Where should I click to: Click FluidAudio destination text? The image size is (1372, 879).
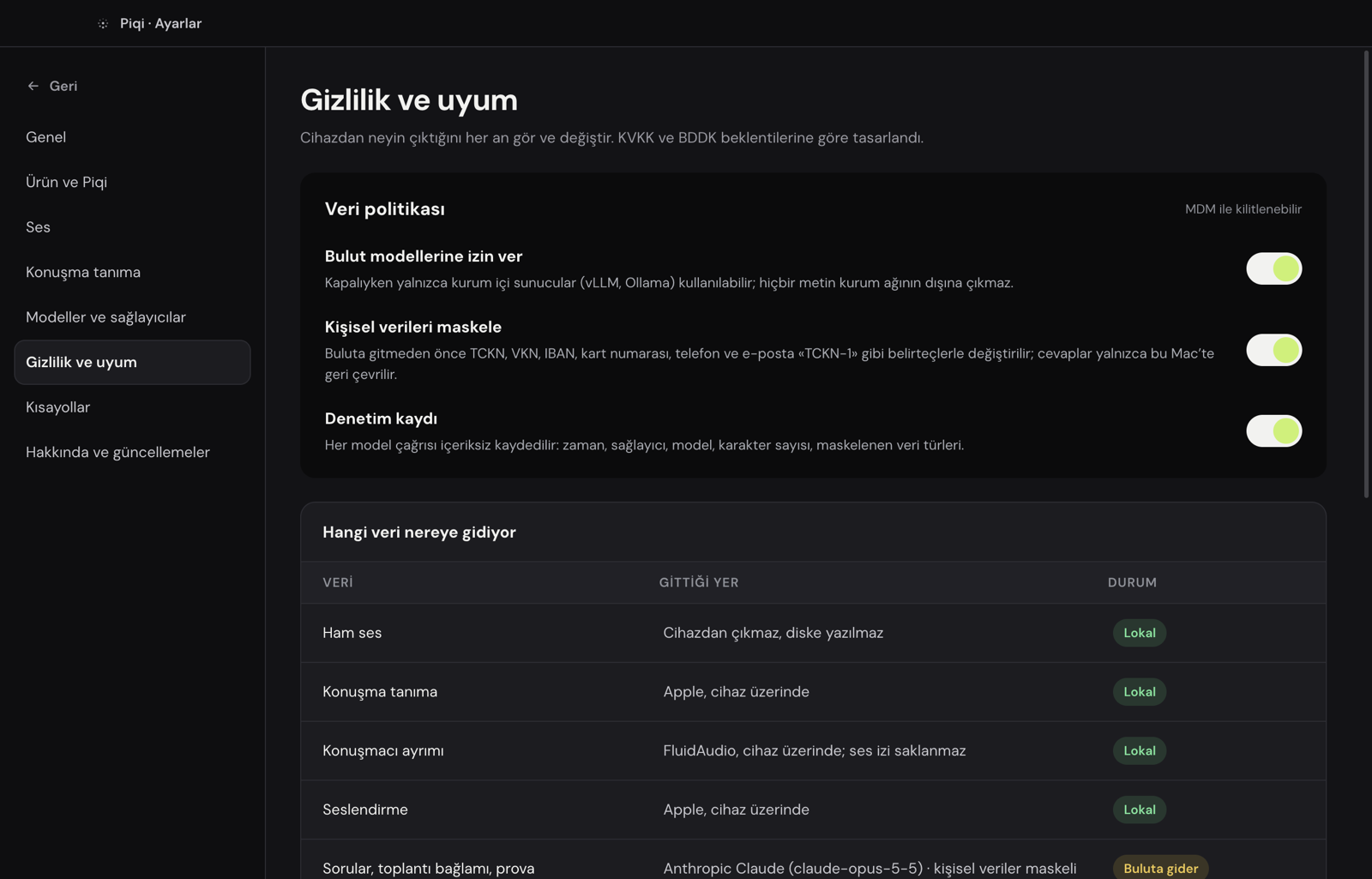pos(814,750)
